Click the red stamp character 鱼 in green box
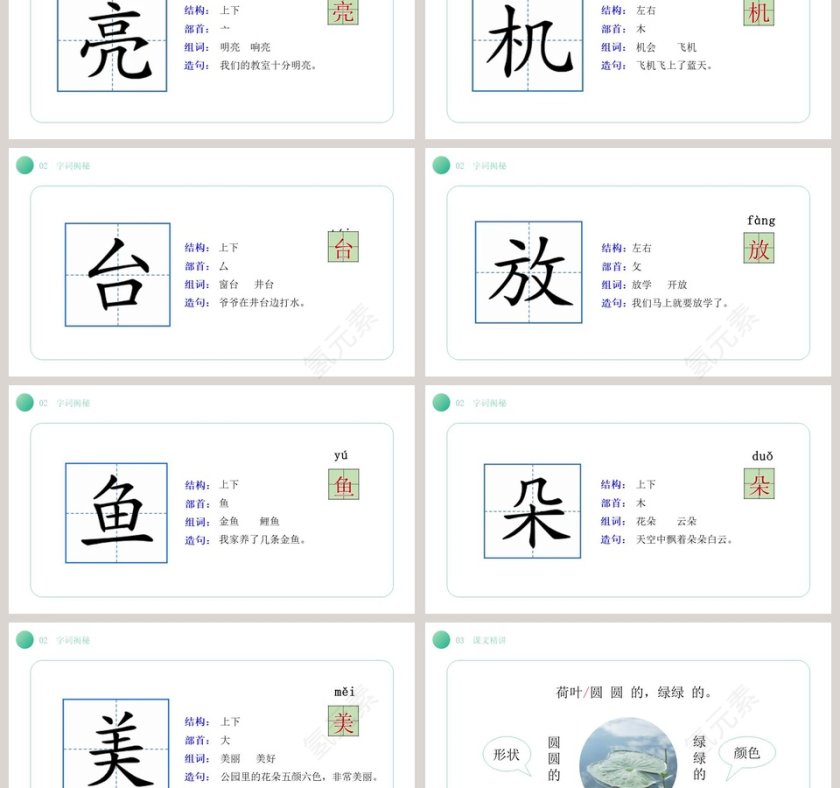The height and width of the screenshot is (788, 840). pyautogui.click(x=344, y=488)
